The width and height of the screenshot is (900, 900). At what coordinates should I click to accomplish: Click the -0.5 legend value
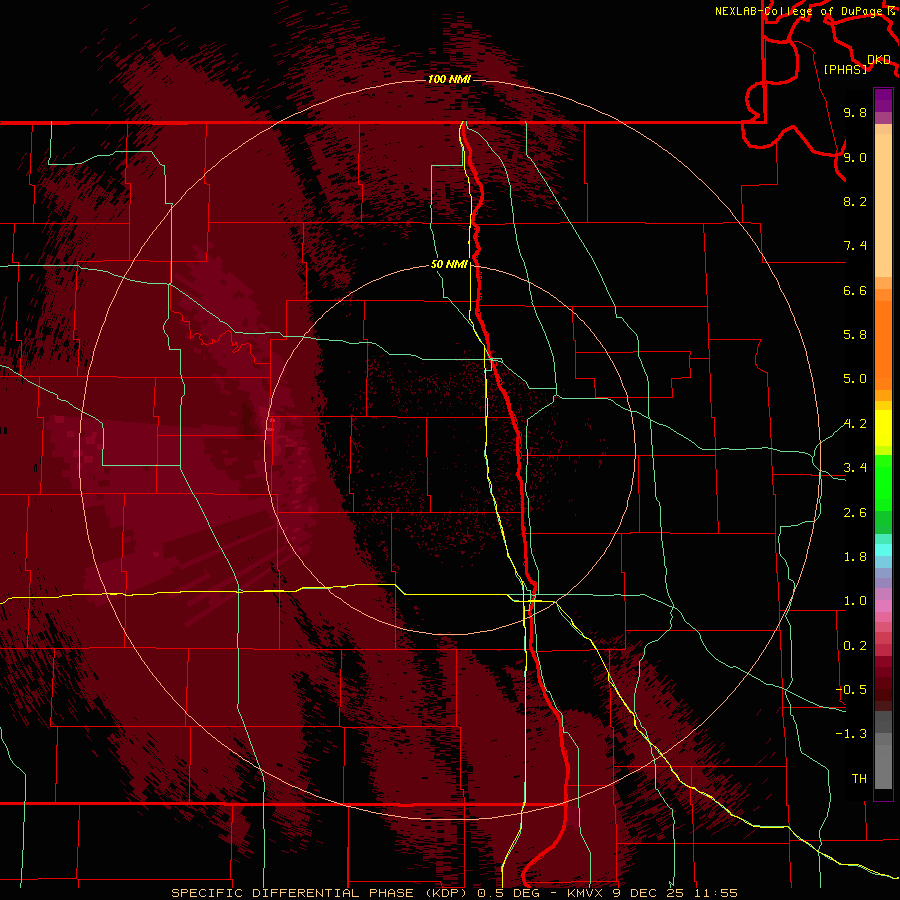pos(851,690)
